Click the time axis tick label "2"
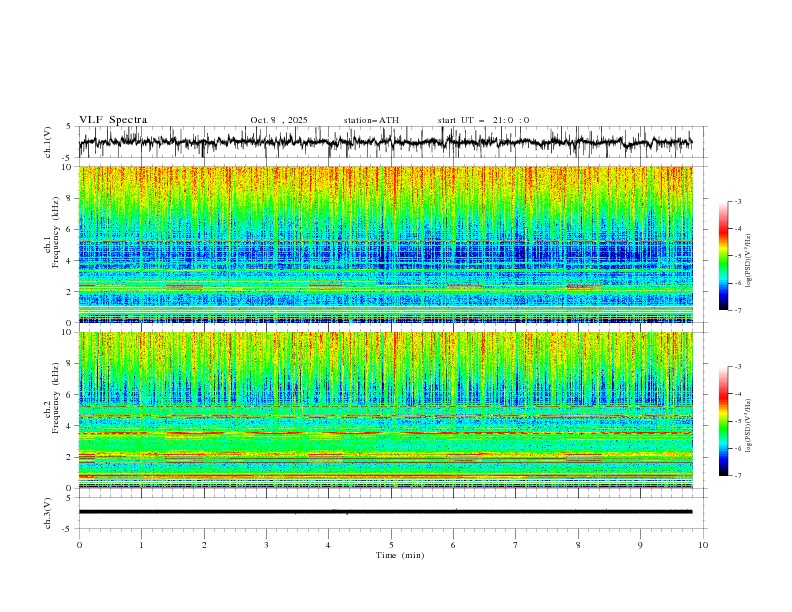Viewport: 792px width, 612px height. 204,545
